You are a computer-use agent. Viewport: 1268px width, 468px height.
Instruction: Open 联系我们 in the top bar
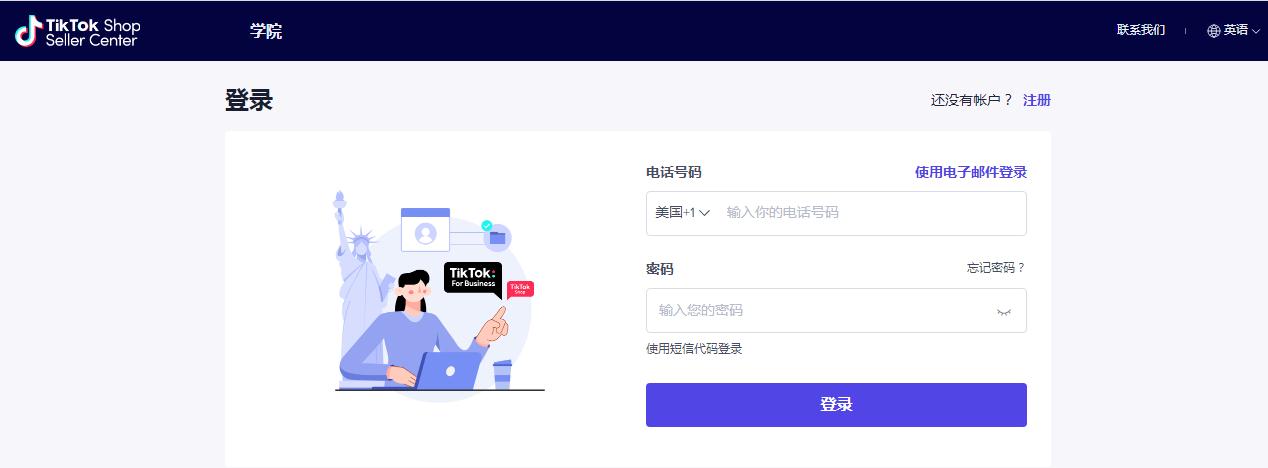pyautogui.click(x=1141, y=30)
